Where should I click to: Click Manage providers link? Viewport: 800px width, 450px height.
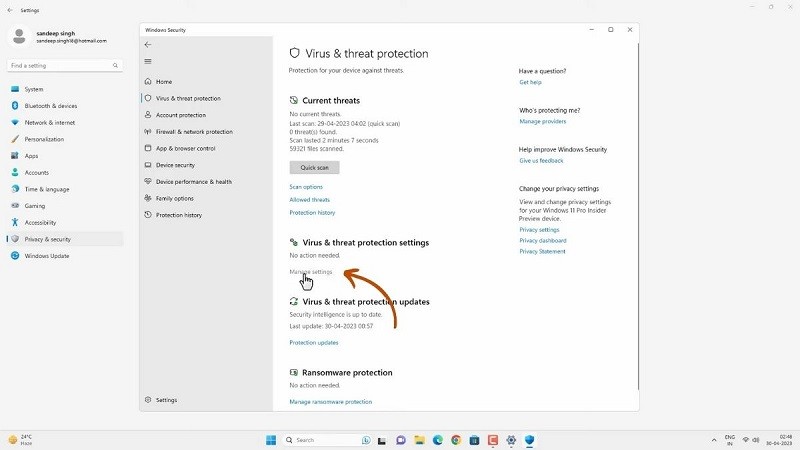(543, 121)
